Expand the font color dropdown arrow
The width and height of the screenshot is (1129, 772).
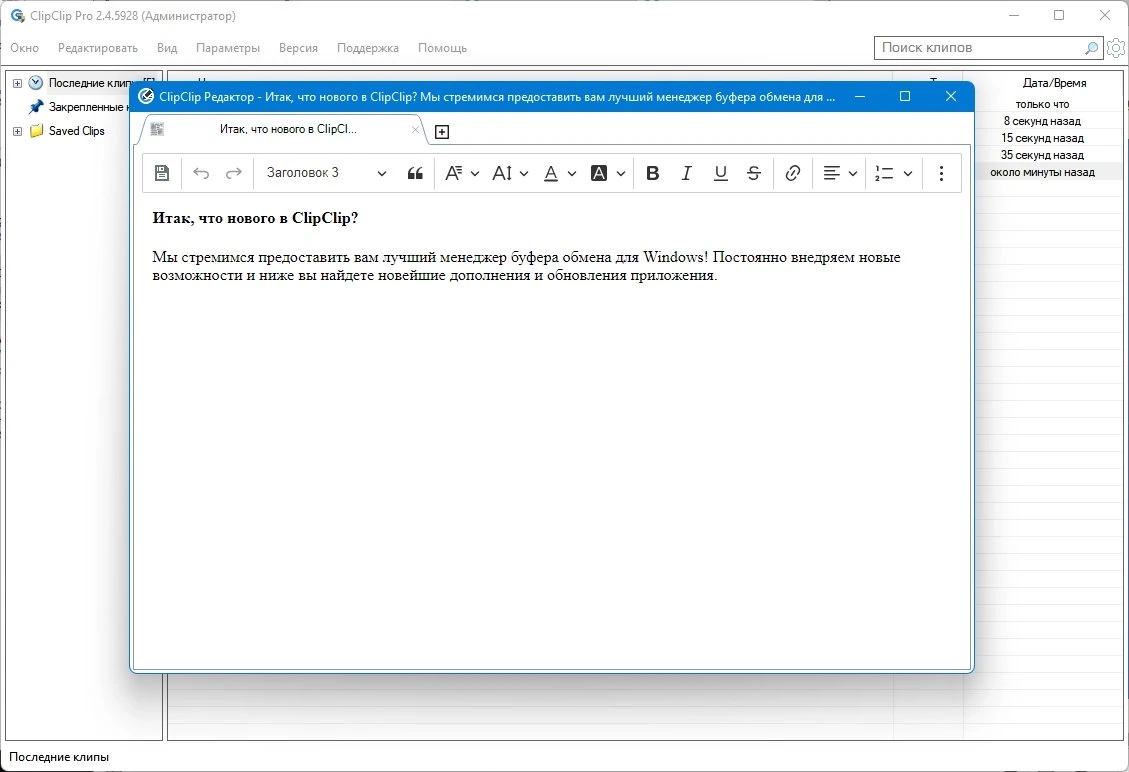pyautogui.click(x=572, y=174)
